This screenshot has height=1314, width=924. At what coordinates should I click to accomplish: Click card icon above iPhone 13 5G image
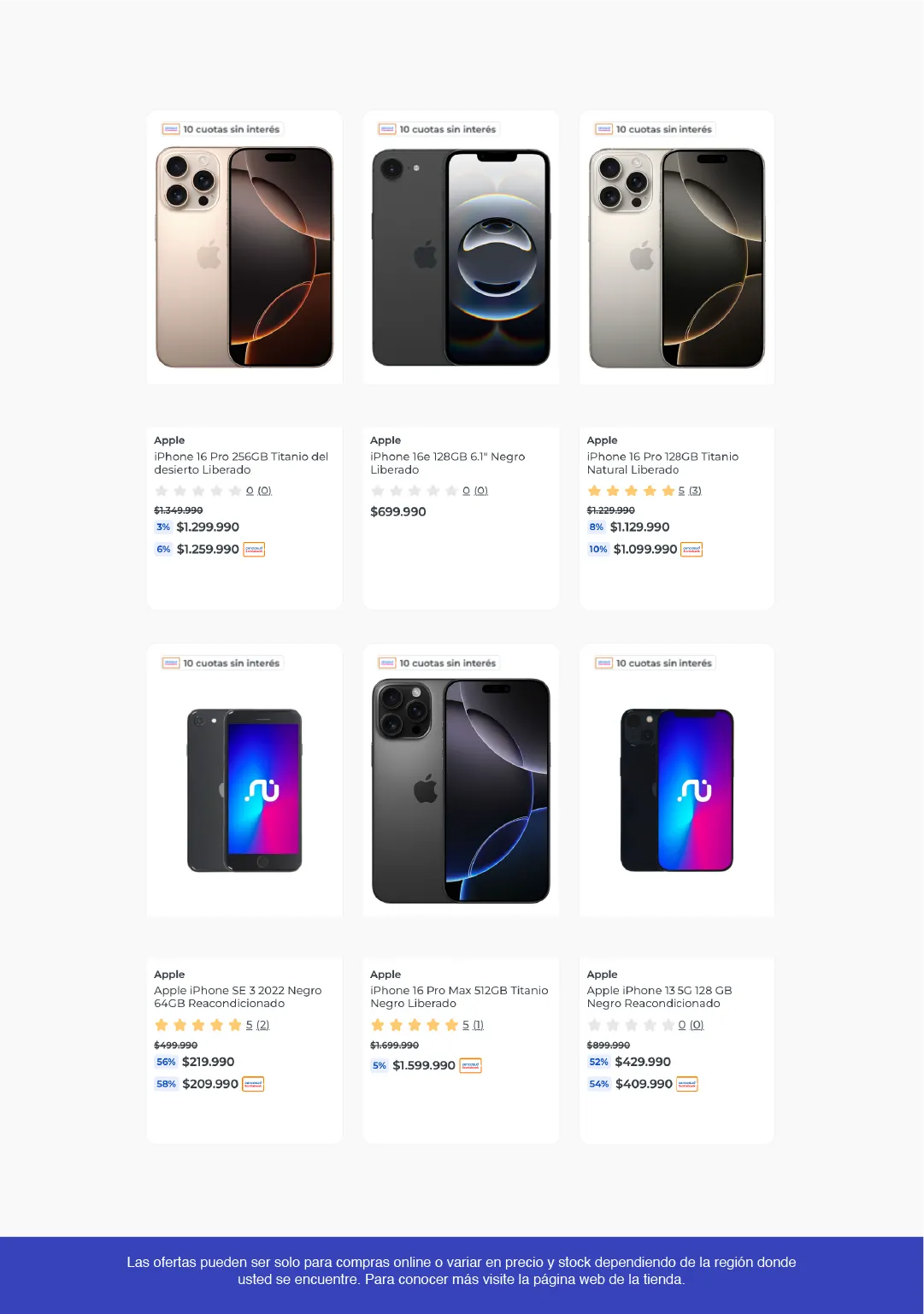click(x=604, y=663)
